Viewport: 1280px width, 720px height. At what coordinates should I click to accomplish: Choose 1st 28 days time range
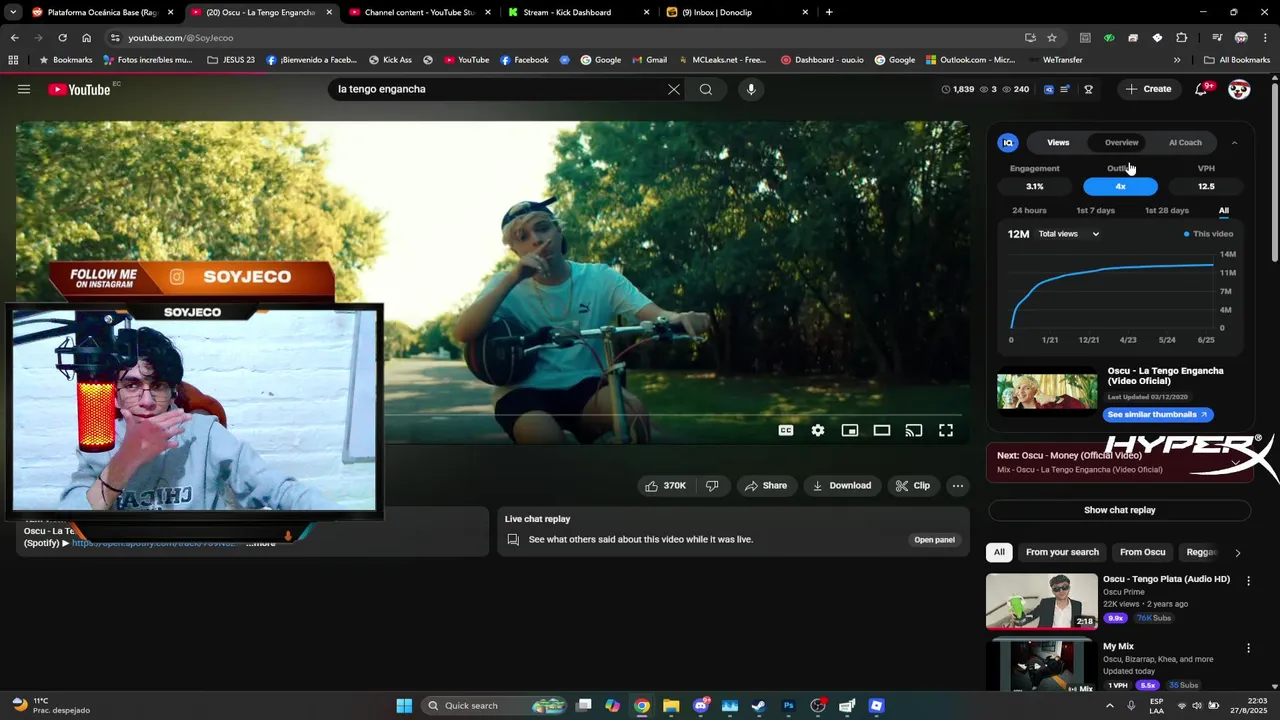pyautogui.click(x=1166, y=211)
